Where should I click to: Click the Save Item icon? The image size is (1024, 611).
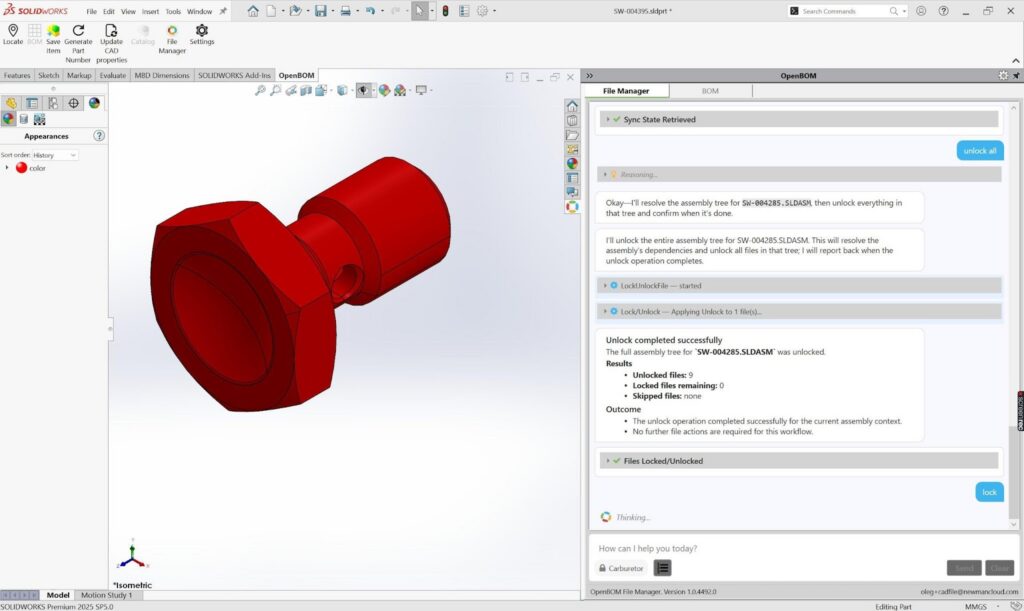pyautogui.click(x=53, y=31)
